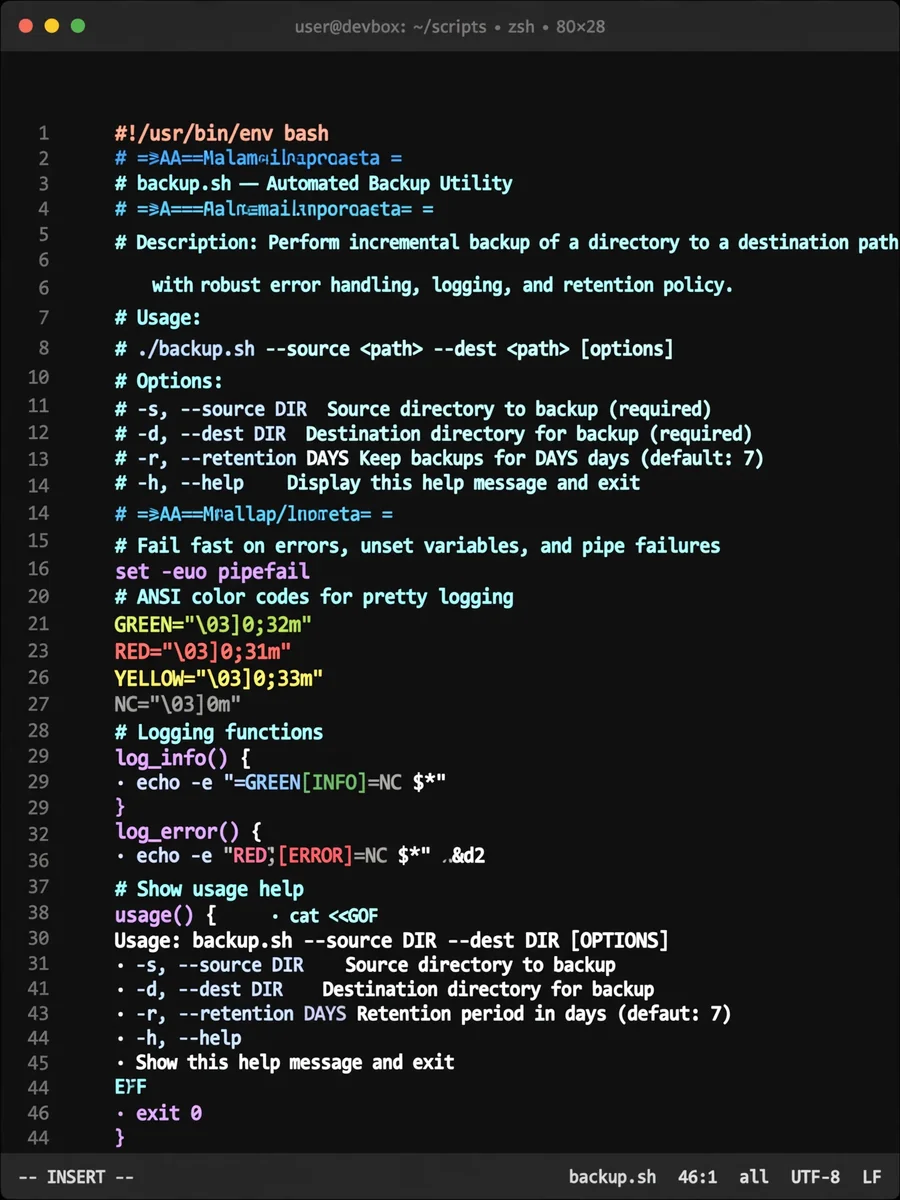Click the '# Description: Perform incremental backup' line
The image size is (900, 1200).
507,243
